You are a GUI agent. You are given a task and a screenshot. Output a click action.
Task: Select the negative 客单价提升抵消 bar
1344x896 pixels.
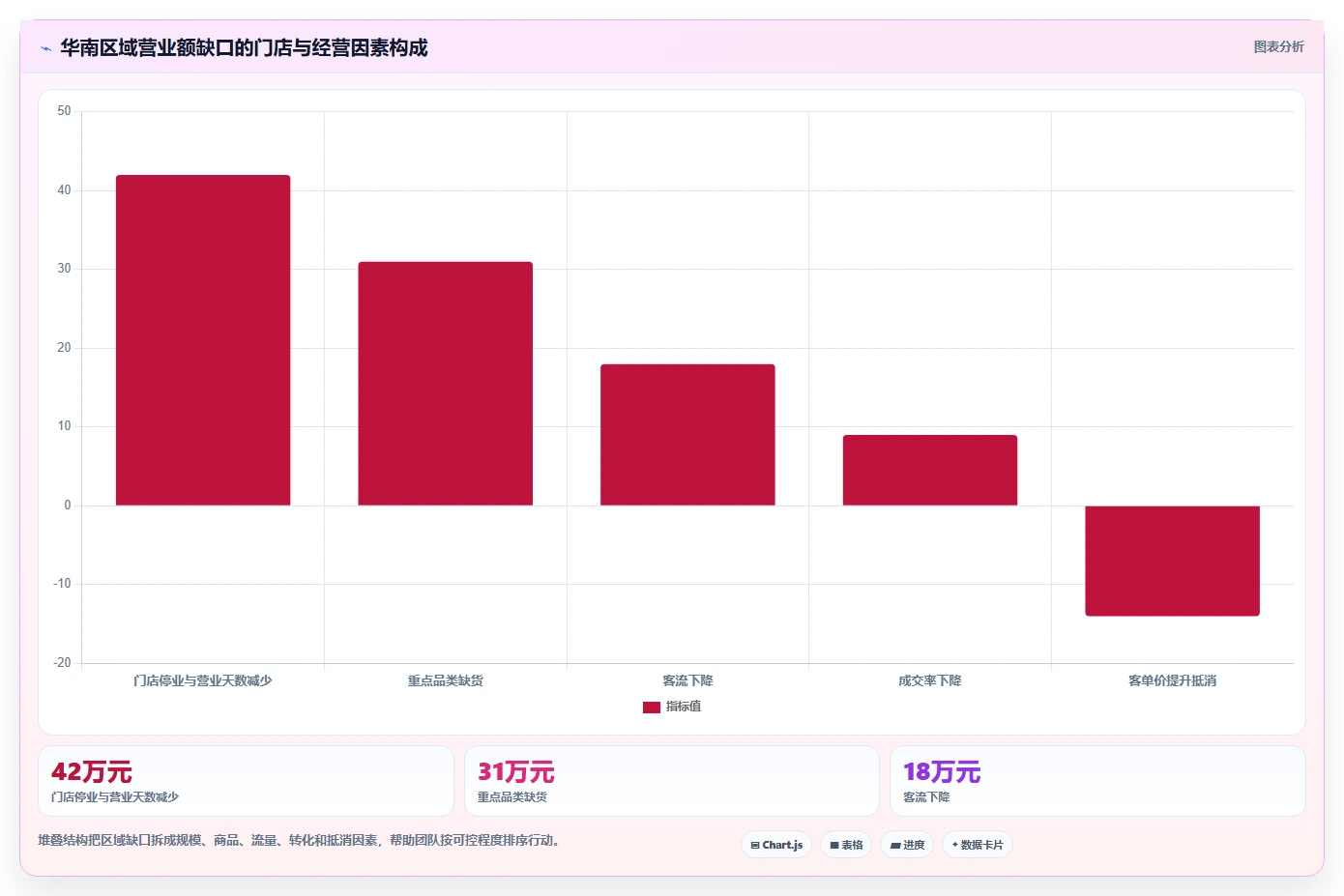click(1172, 561)
